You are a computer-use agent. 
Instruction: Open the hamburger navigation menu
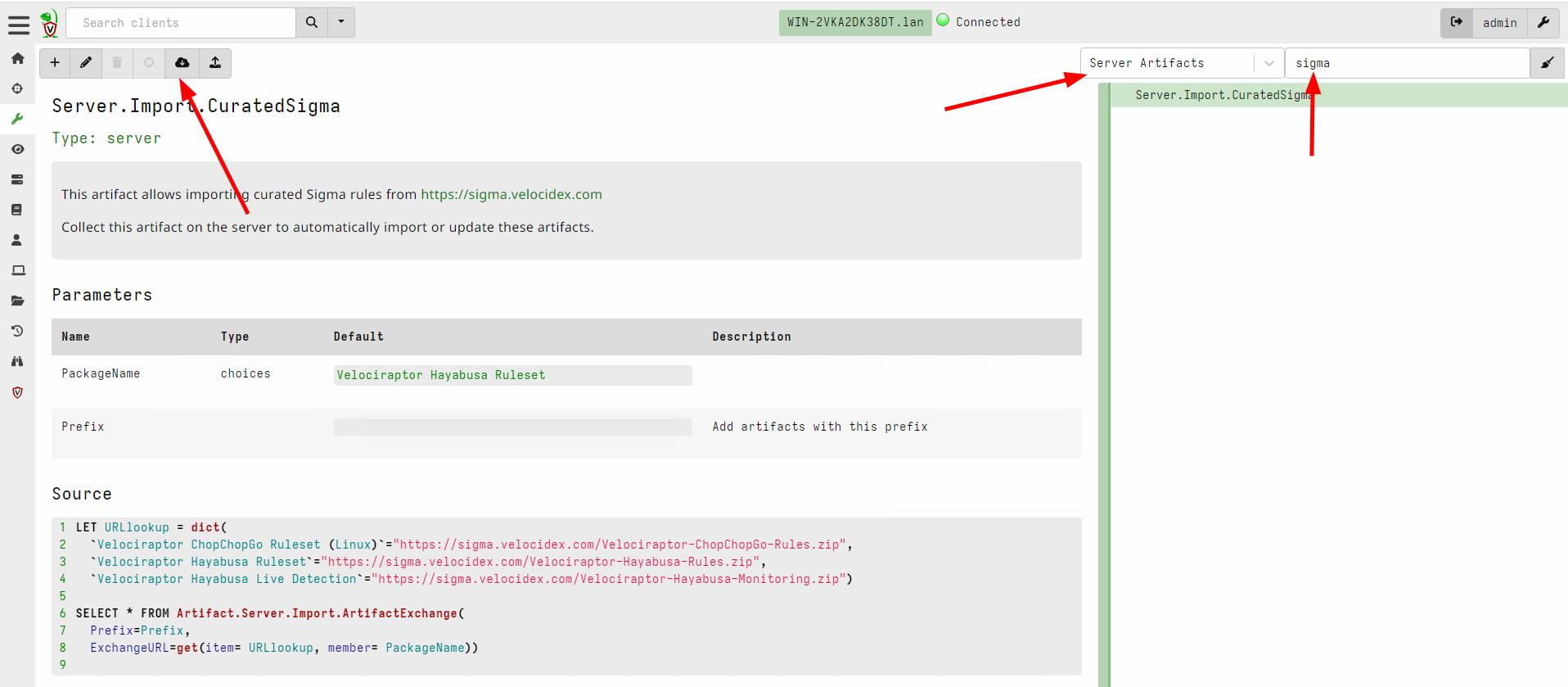[x=19, y=25]
